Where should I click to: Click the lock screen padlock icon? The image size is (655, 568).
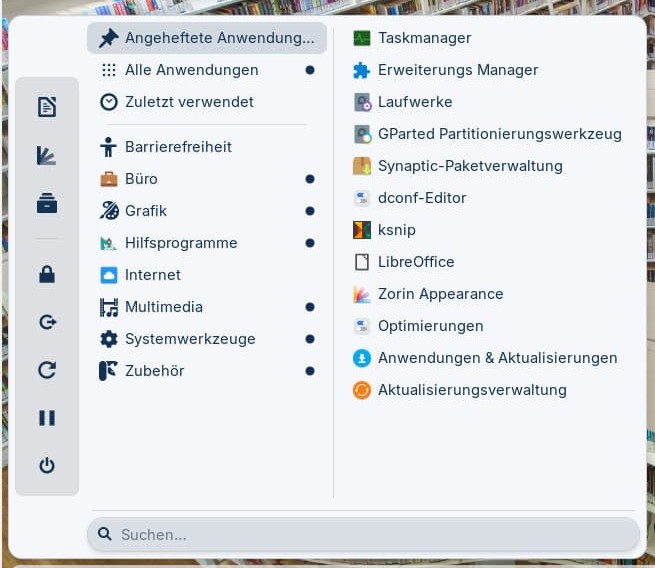pyautogui.click(x=47, y=274)
